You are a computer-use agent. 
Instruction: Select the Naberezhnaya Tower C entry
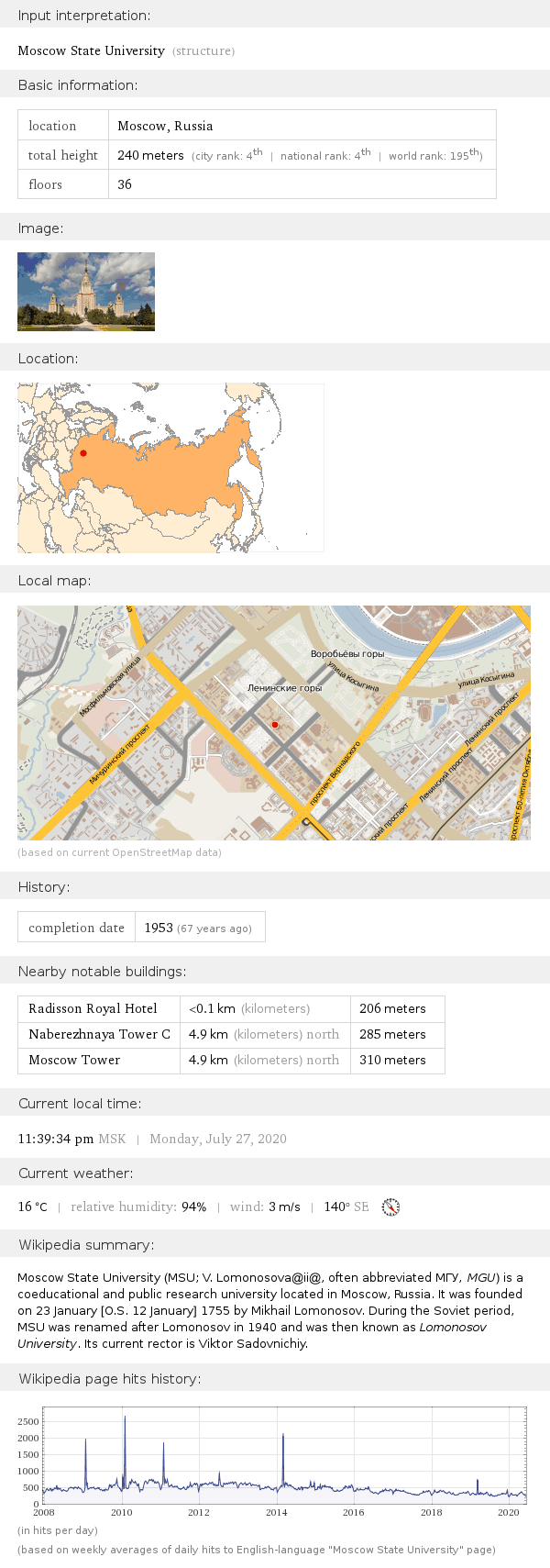point(99,1034)
